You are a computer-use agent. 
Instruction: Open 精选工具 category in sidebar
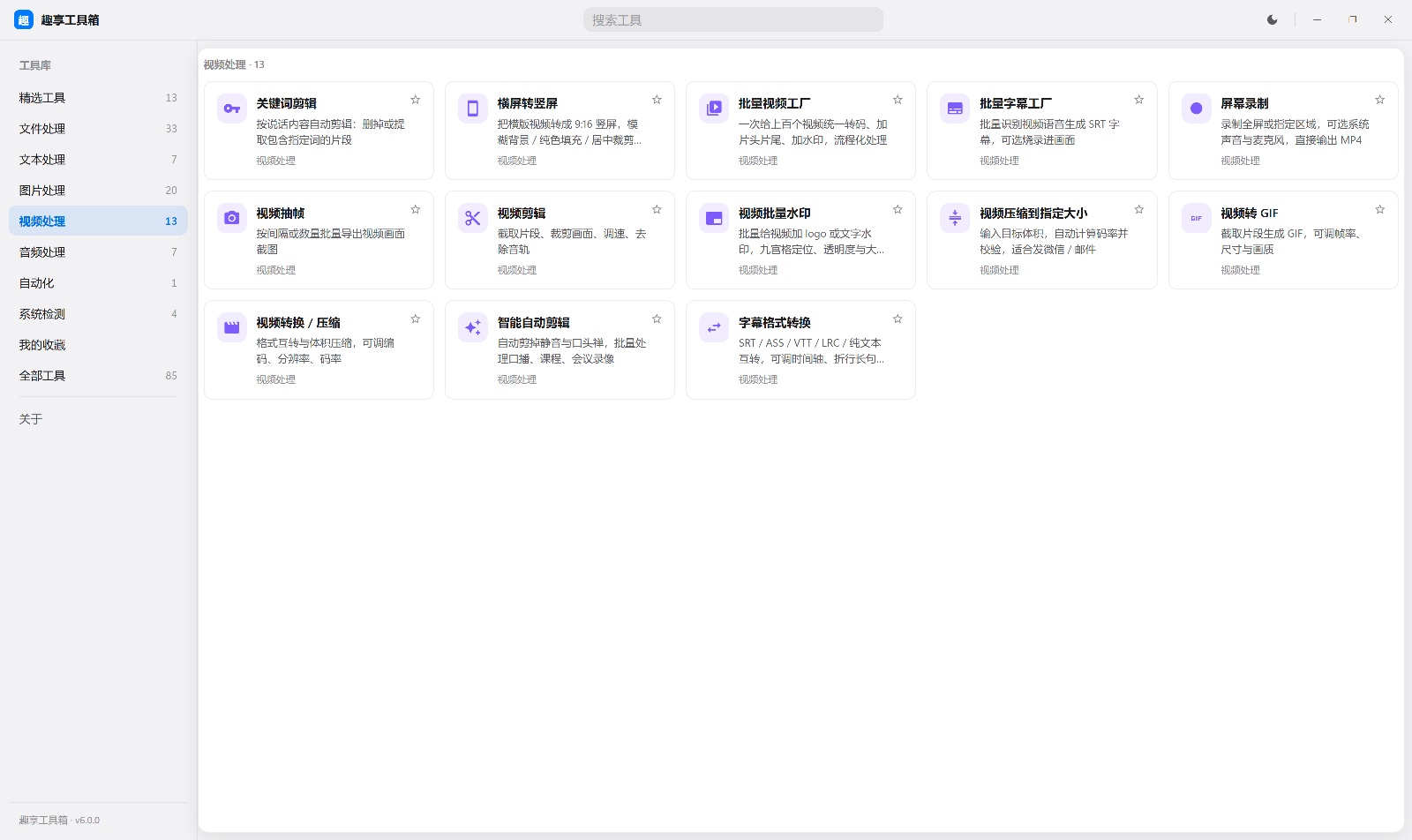coord(98,98)
